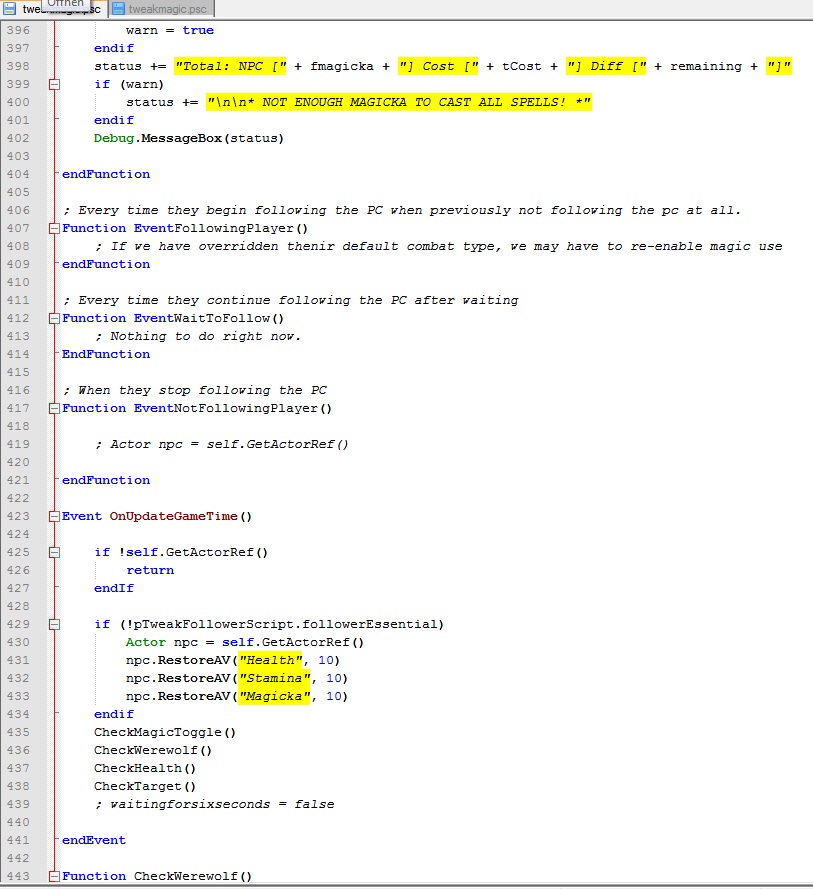
Task: Collapse the "if (warn)" block at line 399
Action: [54, 84]
